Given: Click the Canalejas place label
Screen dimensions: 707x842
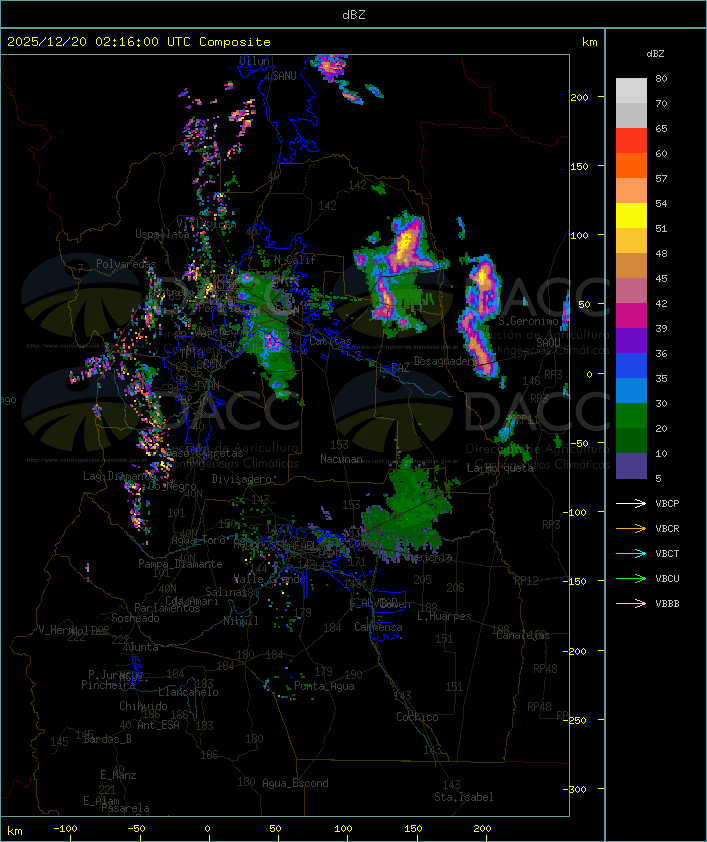Looking at the screenshot, I should click(523, 635).
